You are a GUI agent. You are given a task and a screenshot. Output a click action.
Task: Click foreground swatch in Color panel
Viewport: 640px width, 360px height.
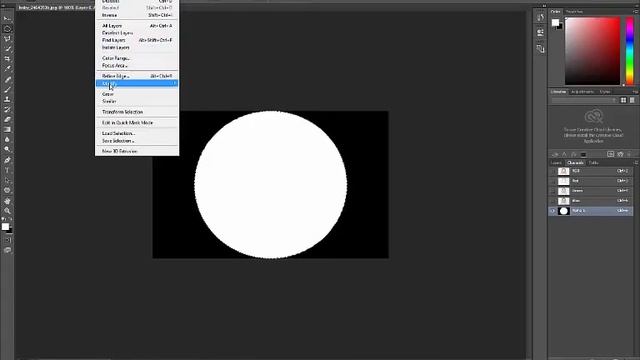pos(555,23)
